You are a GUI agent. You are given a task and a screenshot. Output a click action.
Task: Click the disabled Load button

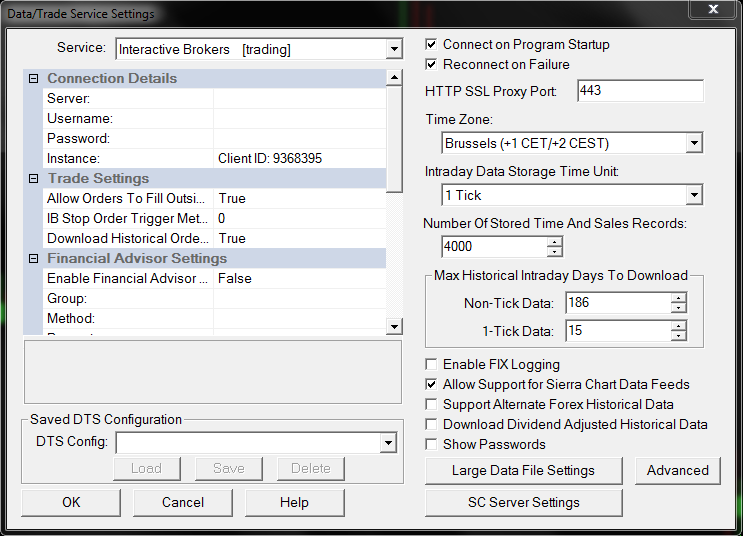146,469
